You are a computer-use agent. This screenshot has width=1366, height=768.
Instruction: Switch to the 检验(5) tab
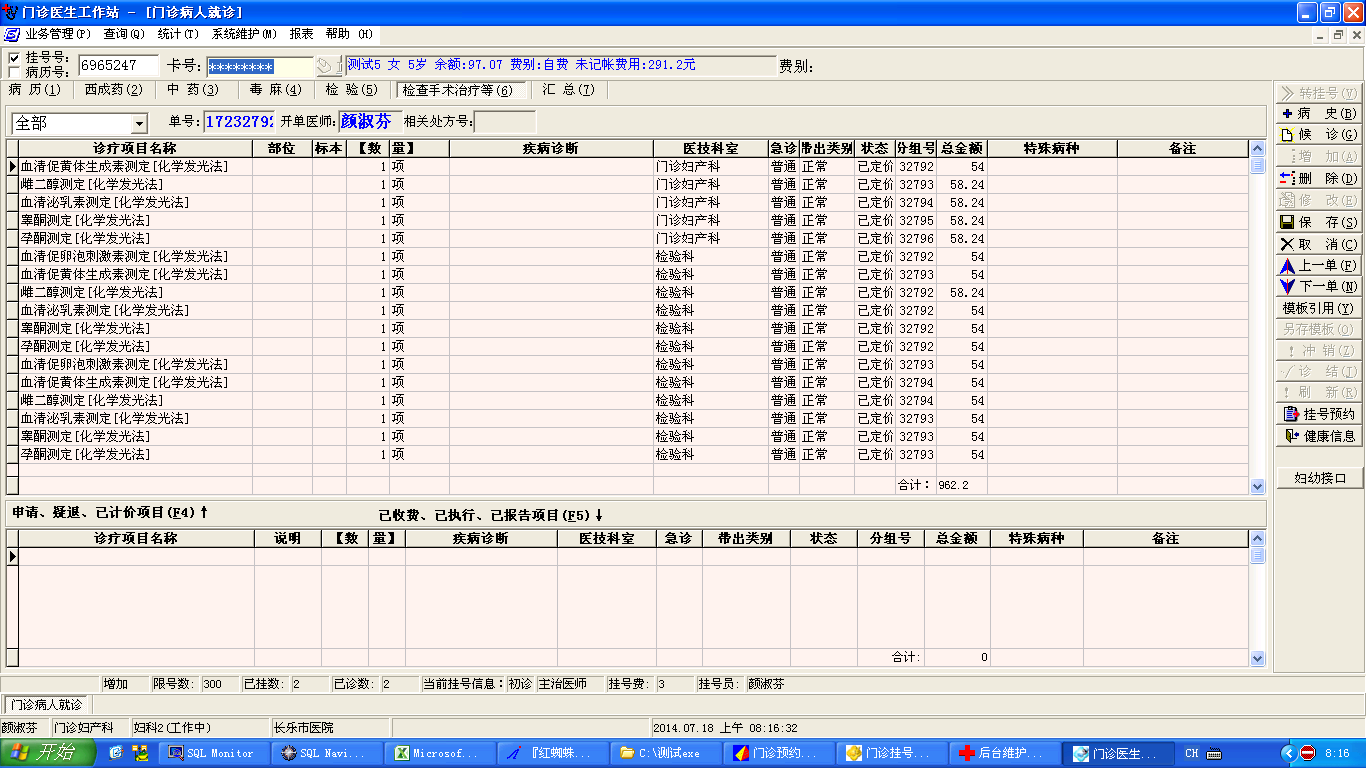(x=352, y=90)
